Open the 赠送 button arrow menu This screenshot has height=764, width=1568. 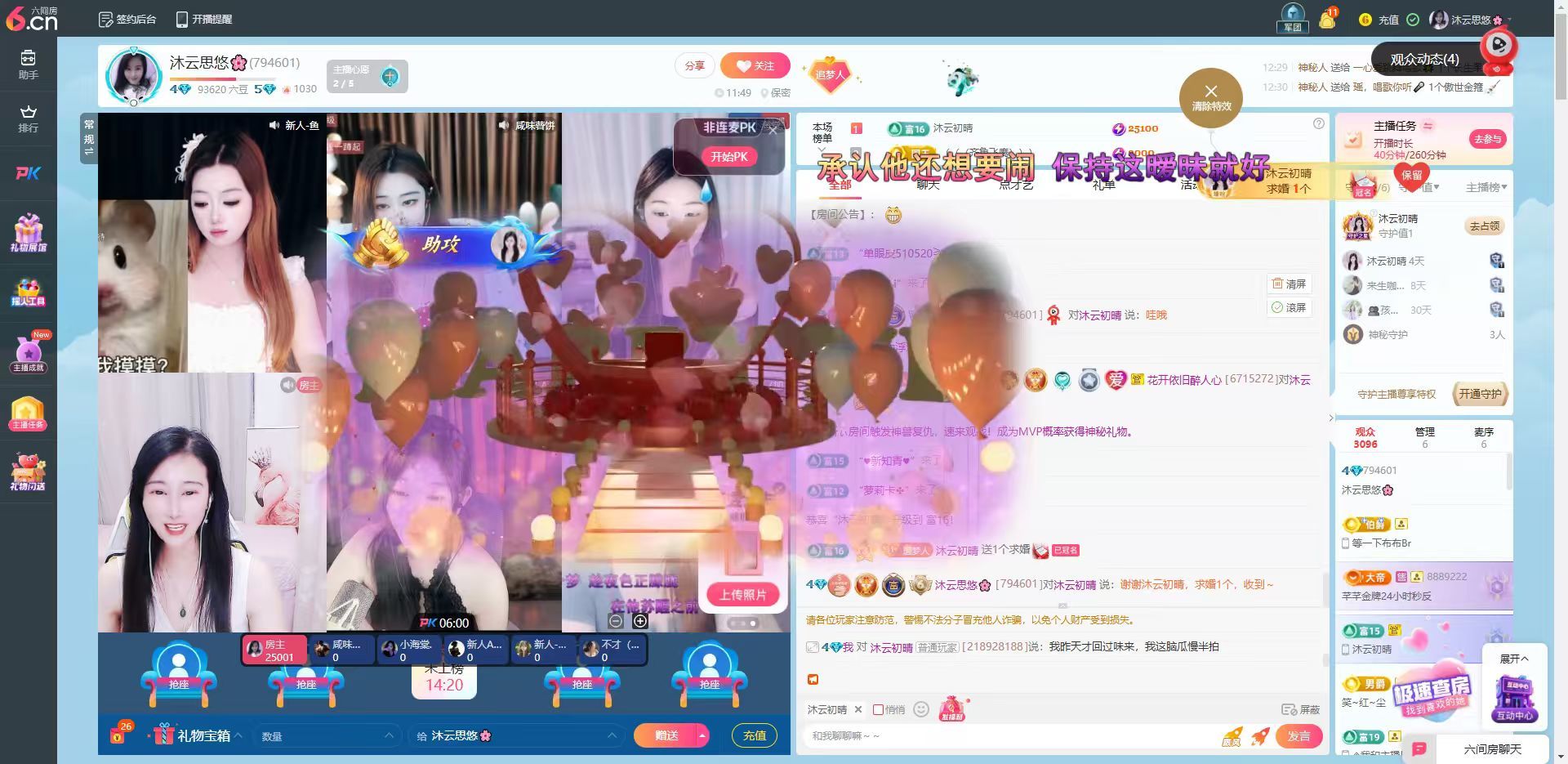702,735
